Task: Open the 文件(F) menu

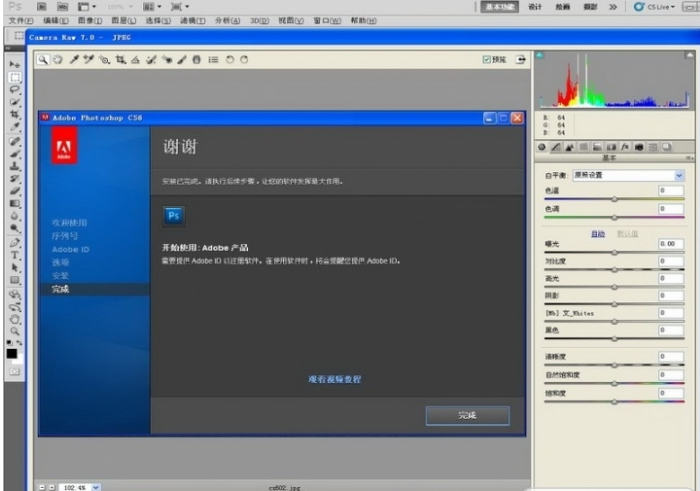Action: pyautogui.click(x=21, y=21)
